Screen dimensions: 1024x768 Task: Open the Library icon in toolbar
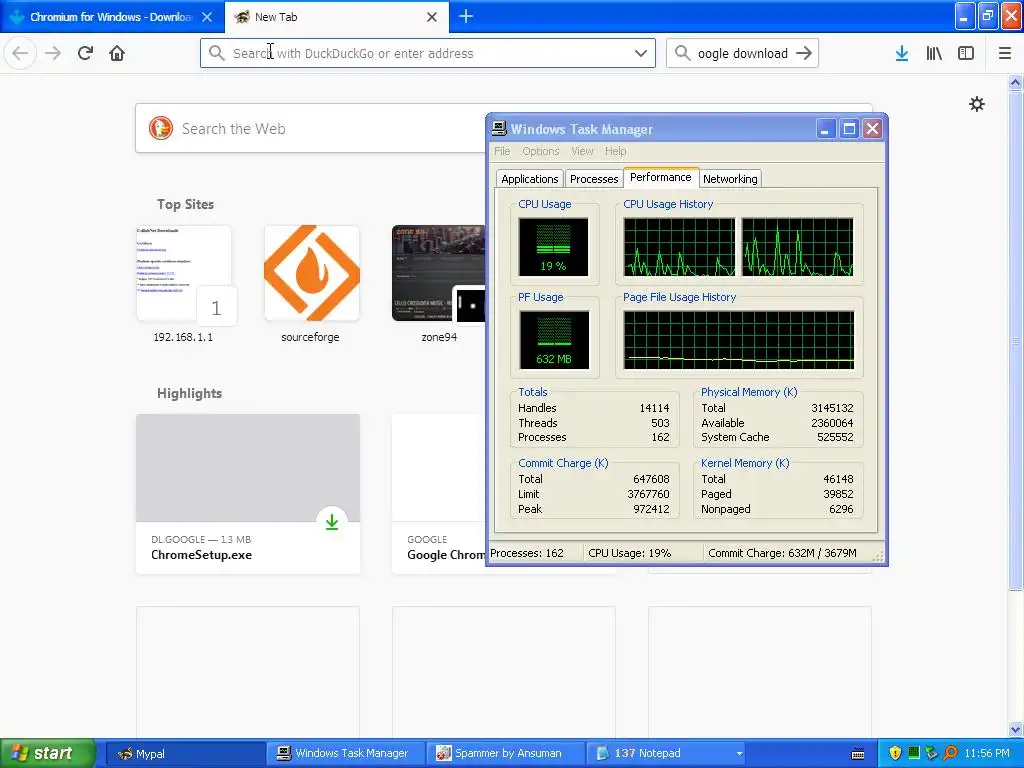tap(934, 53)
